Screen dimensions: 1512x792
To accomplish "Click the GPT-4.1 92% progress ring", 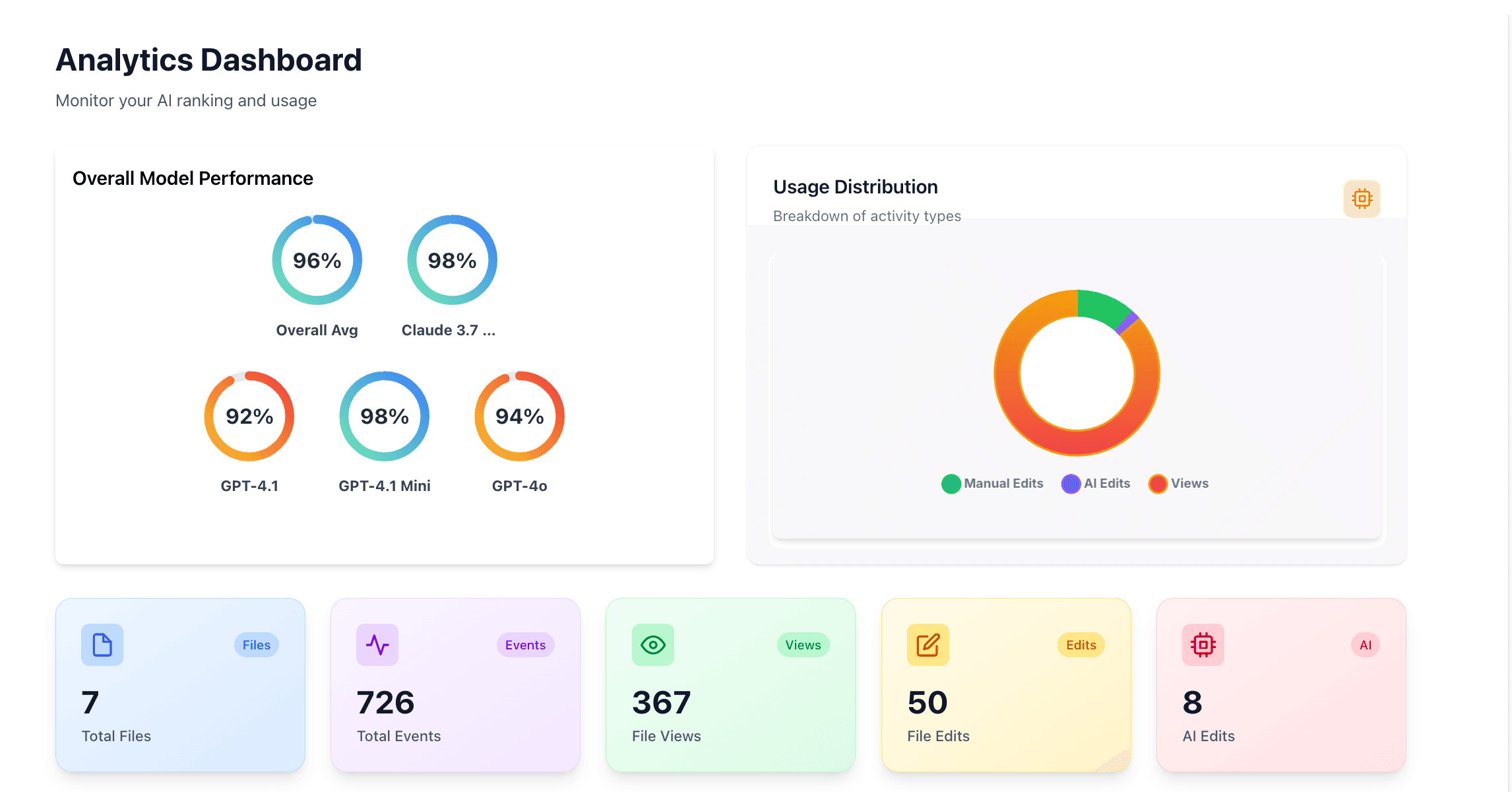I will [x=249, y=416].
